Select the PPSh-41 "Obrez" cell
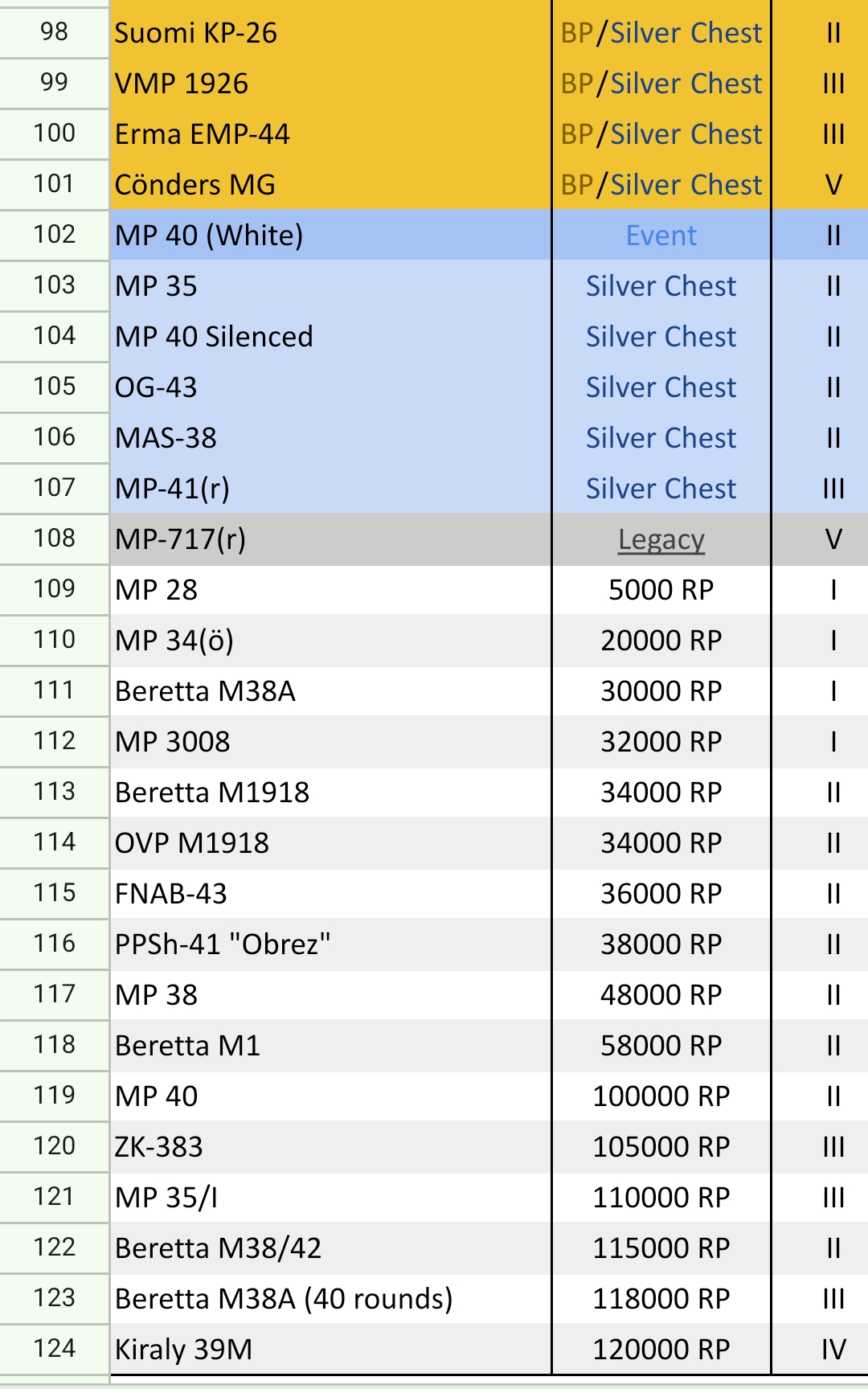The image size is (868, 1389). 330,944
